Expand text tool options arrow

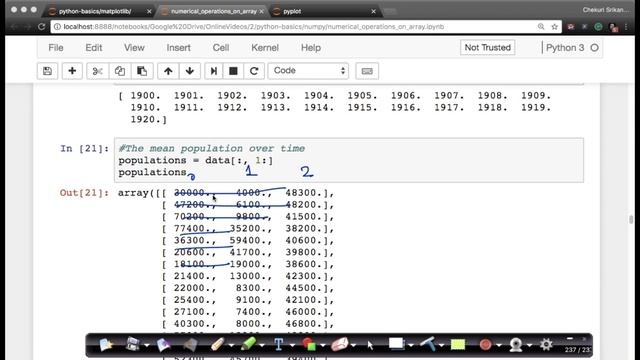(x=292, y=346)
